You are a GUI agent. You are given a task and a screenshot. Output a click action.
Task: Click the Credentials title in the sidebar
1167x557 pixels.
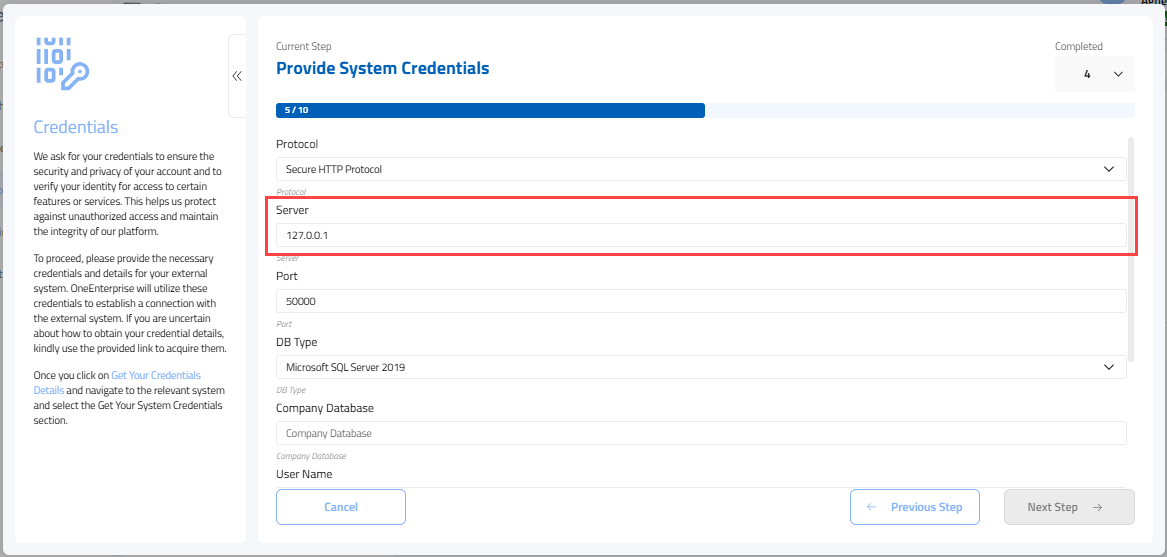76,127
